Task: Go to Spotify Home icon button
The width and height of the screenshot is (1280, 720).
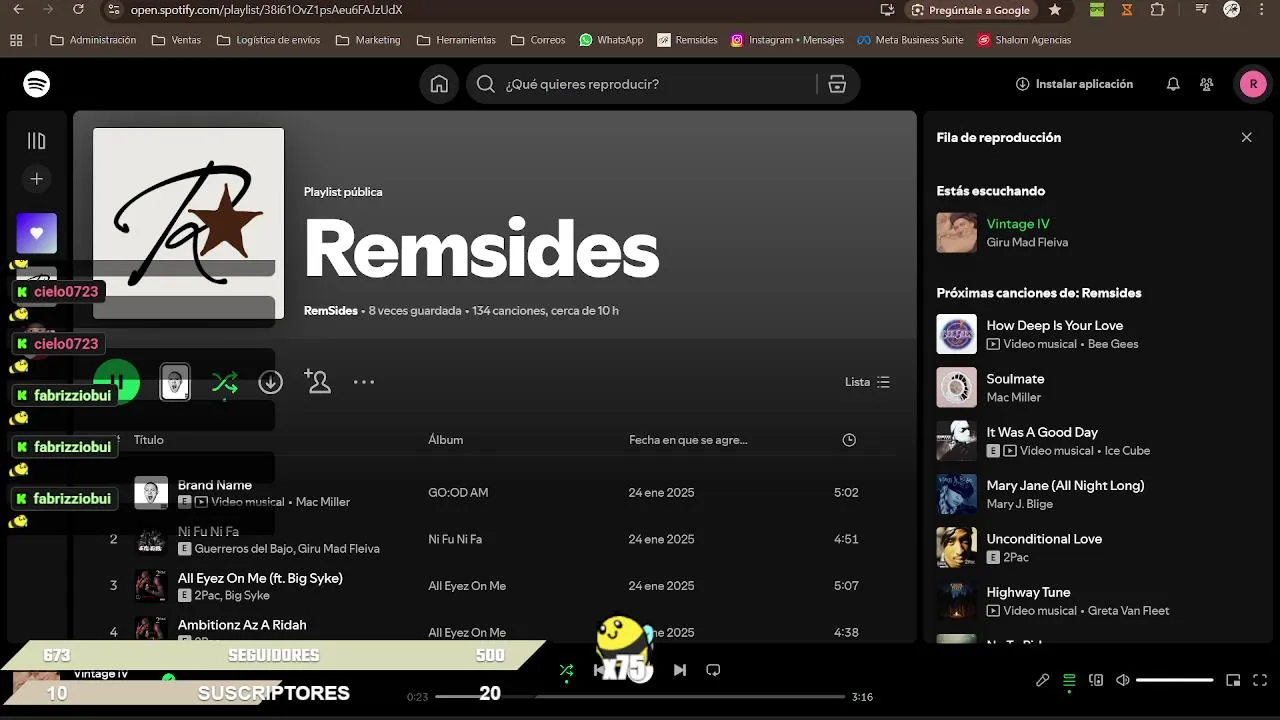Action: pos(439,84)
